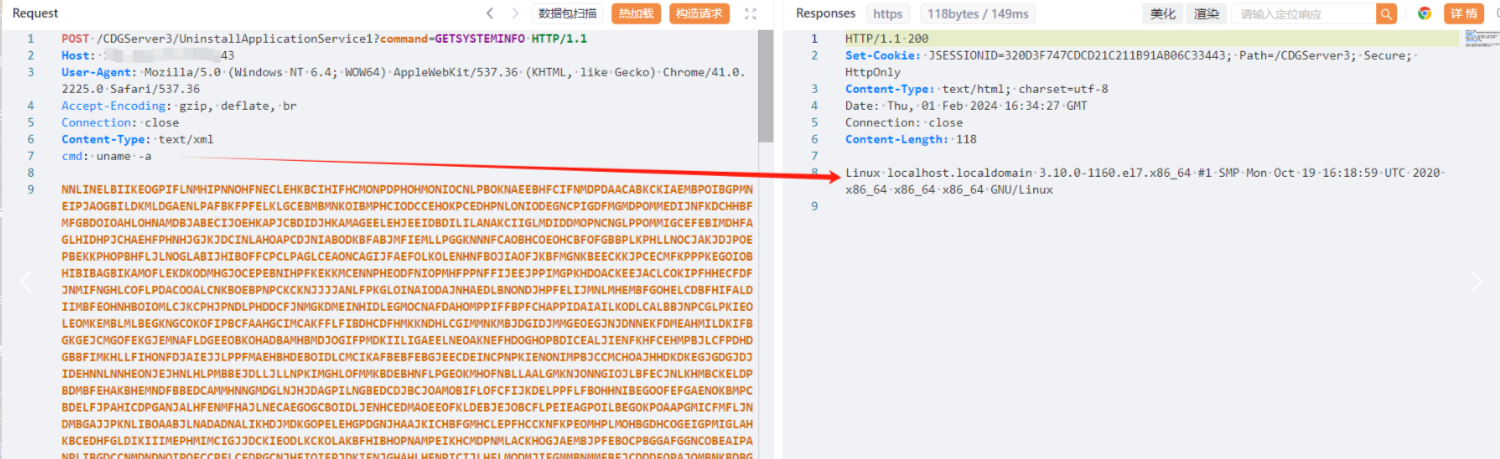Select the Responses tab label
The height and width of the screenshot is (459, 1500).
coord(825,13)
